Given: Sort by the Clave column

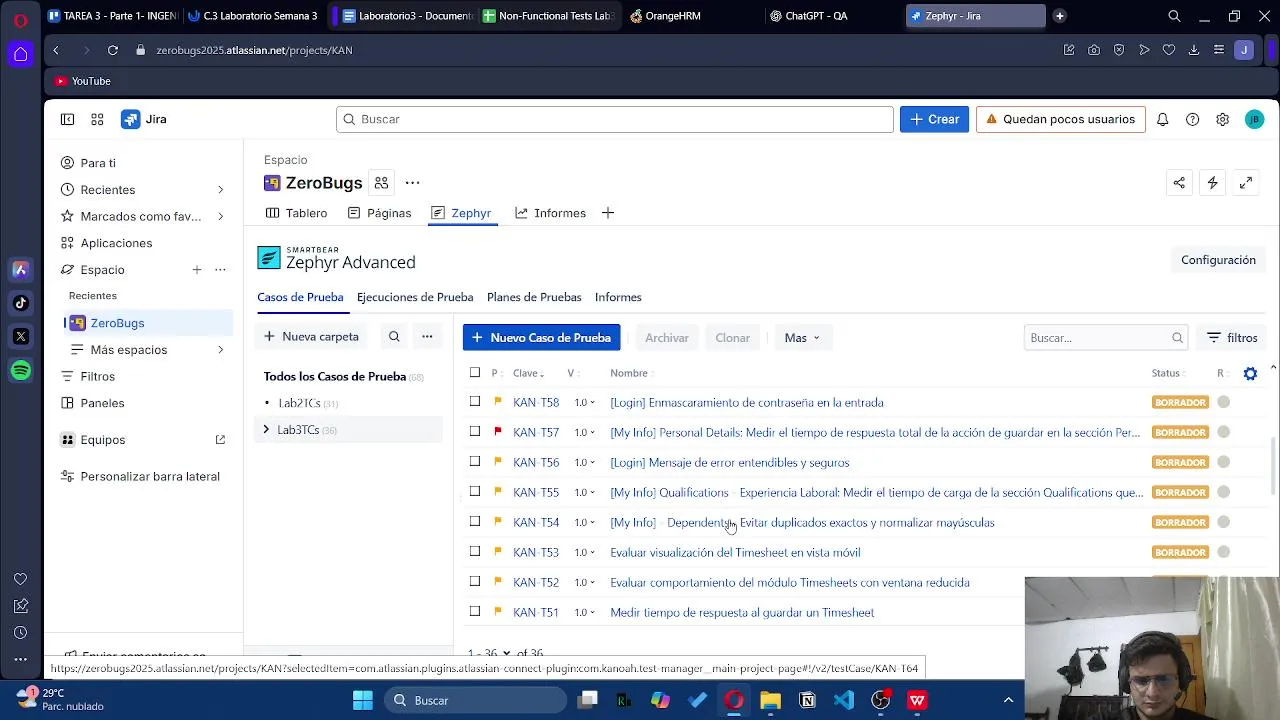Looking at the screenshot, I should (528, 373).
